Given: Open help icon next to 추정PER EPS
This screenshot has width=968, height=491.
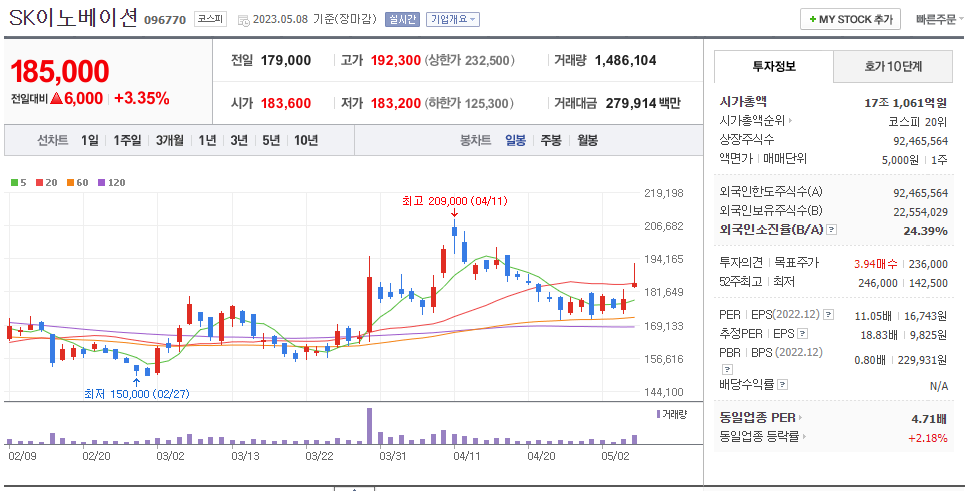Looking at the screenshot, I should click(803, 334).
